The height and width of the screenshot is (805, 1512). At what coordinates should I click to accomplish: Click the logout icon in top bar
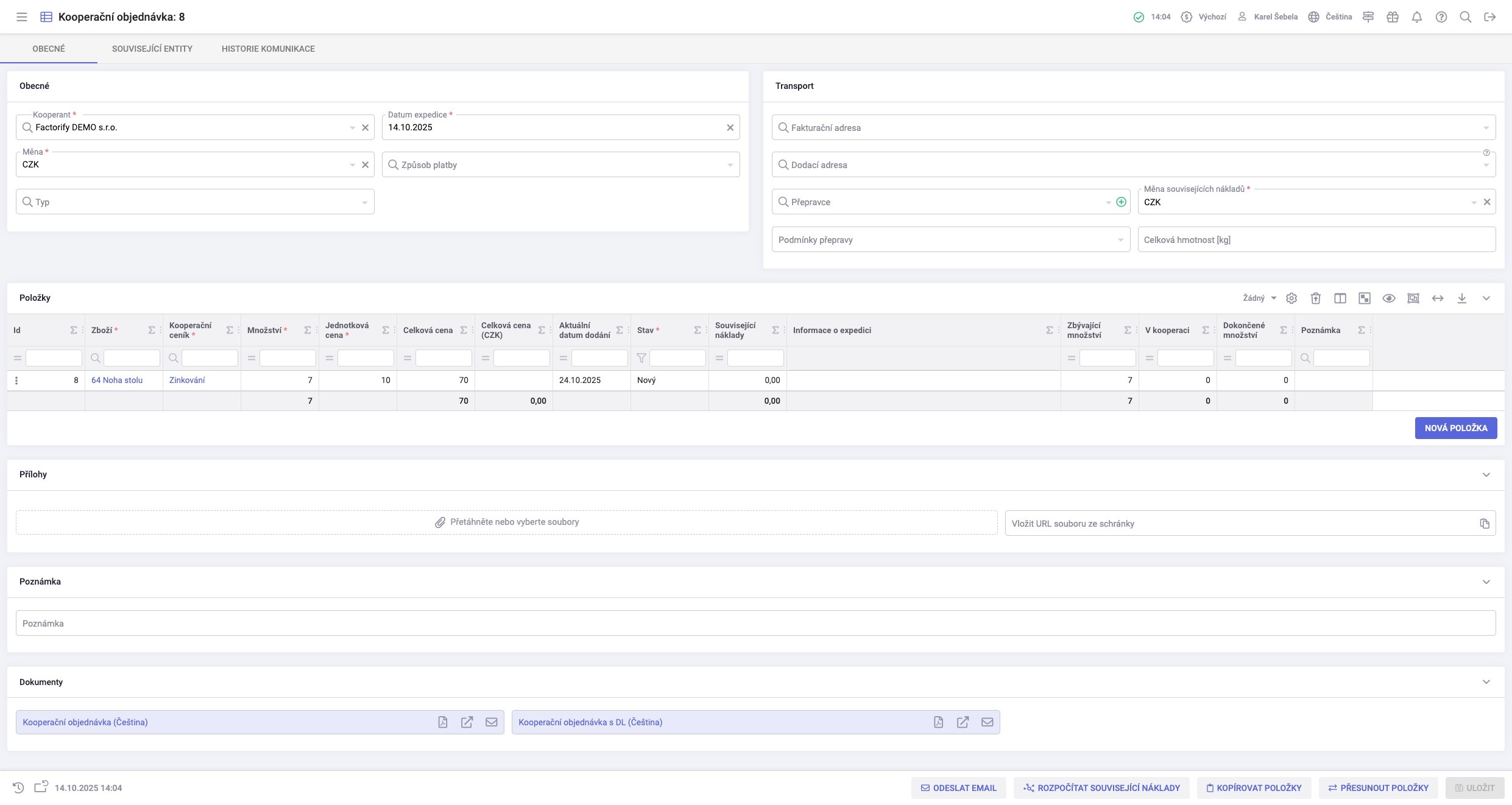pos(1489,17)
